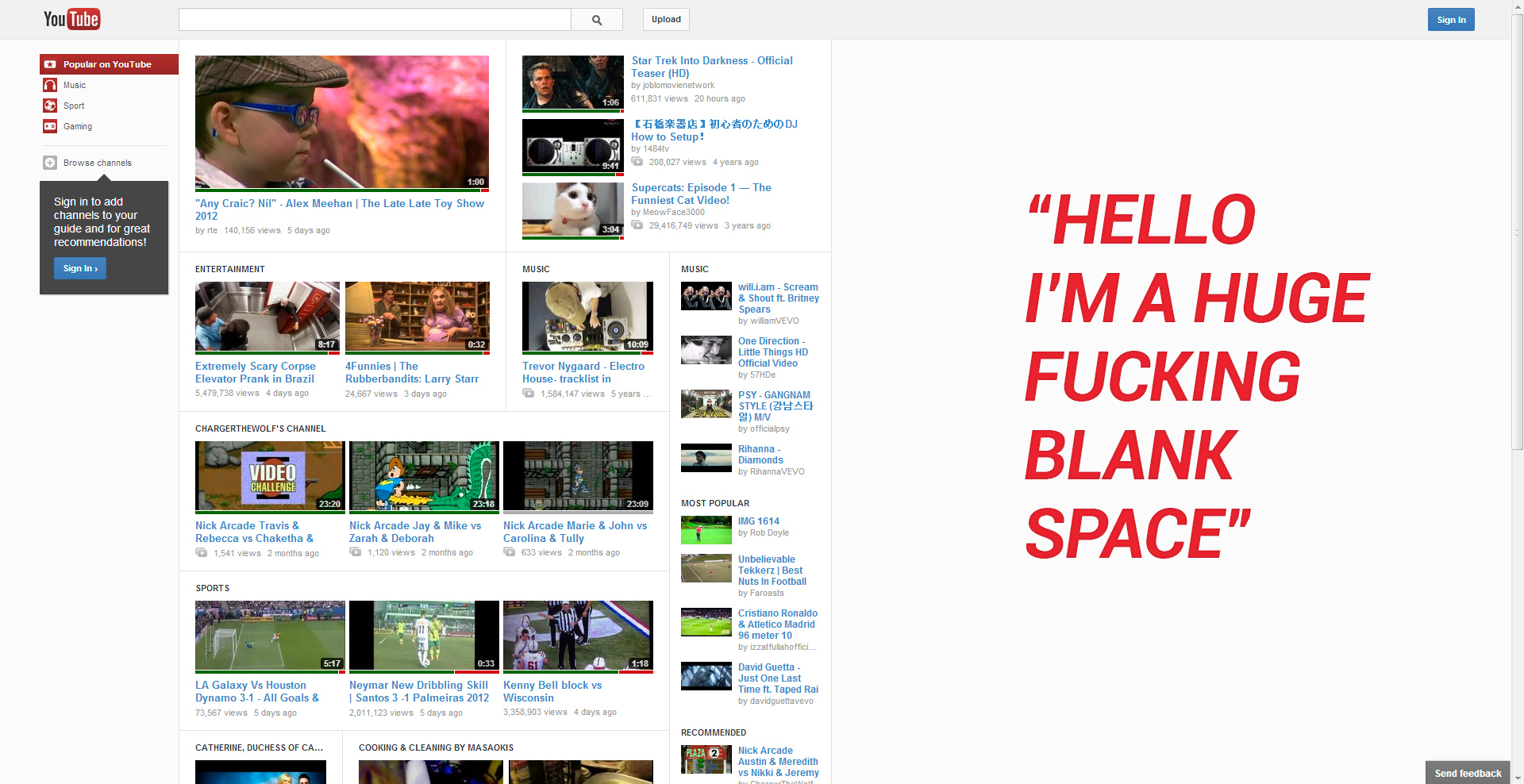The width and height of the screenshot is (1524, 784).
Task: Open the Gaming guide item
Action: pyautogui.click(x=78, y=126)
